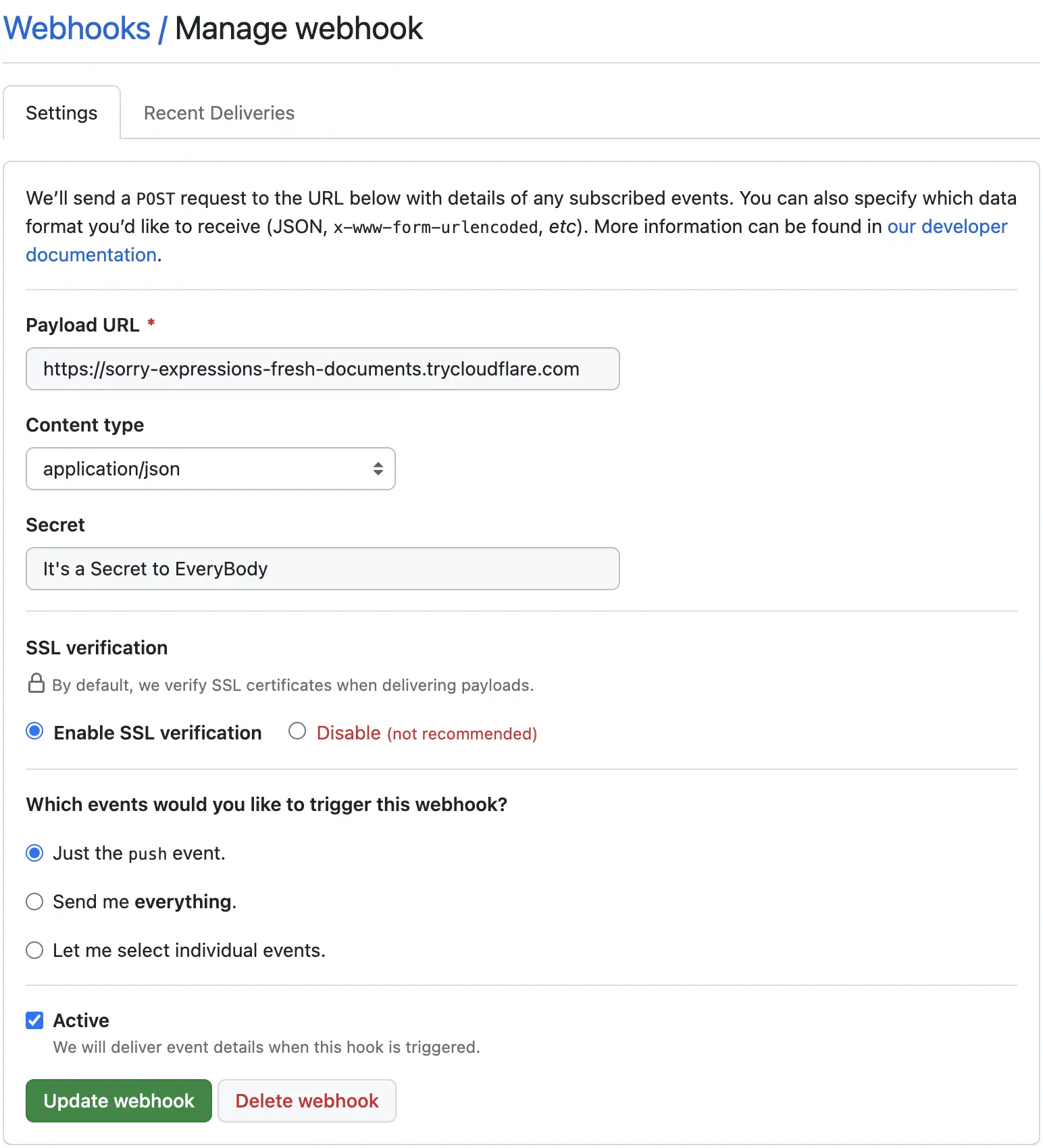
Task: Choose Just the push event
Action: [34, 853]
